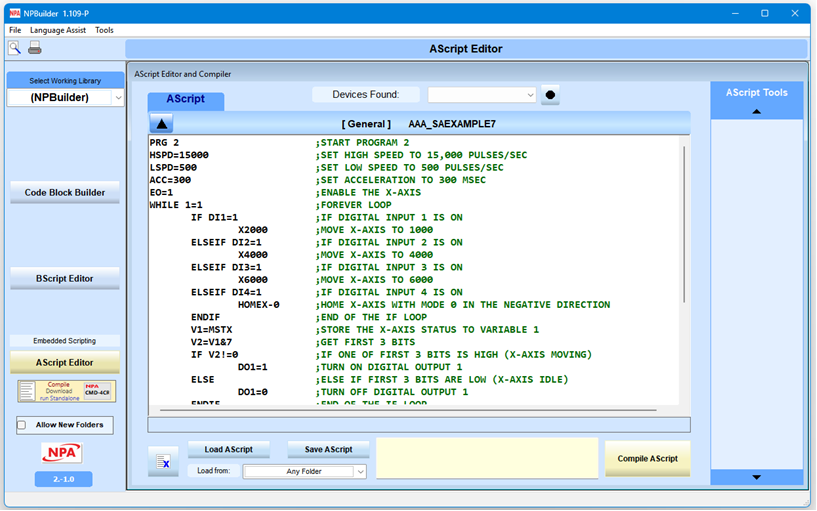Open the BScript Editor
The width and height of the screenshot is (817, 511).
click(x=65, y=279)
